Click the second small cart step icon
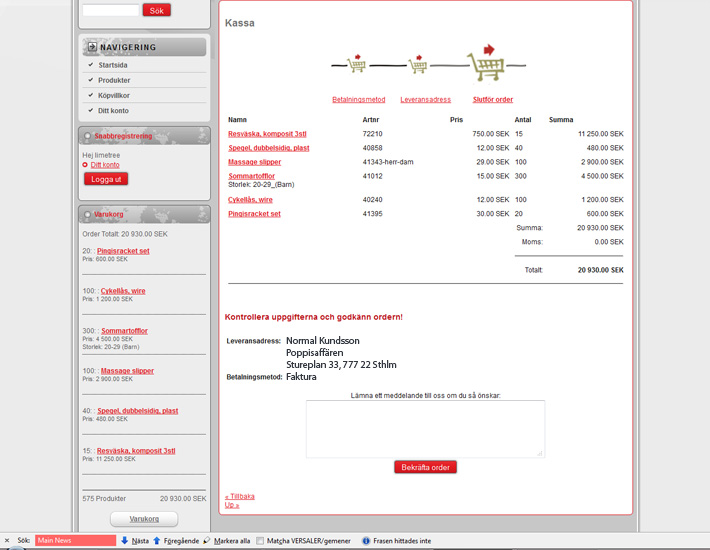This screenshot has width=710, height=550. tap(417, 64)
